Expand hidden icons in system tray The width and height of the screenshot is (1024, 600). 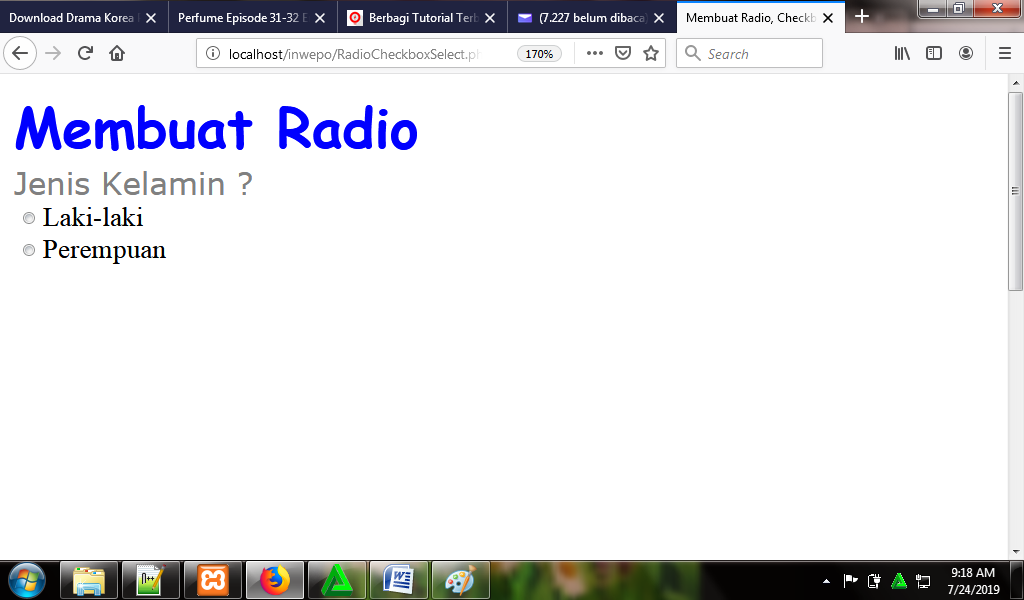pos(827,580)
